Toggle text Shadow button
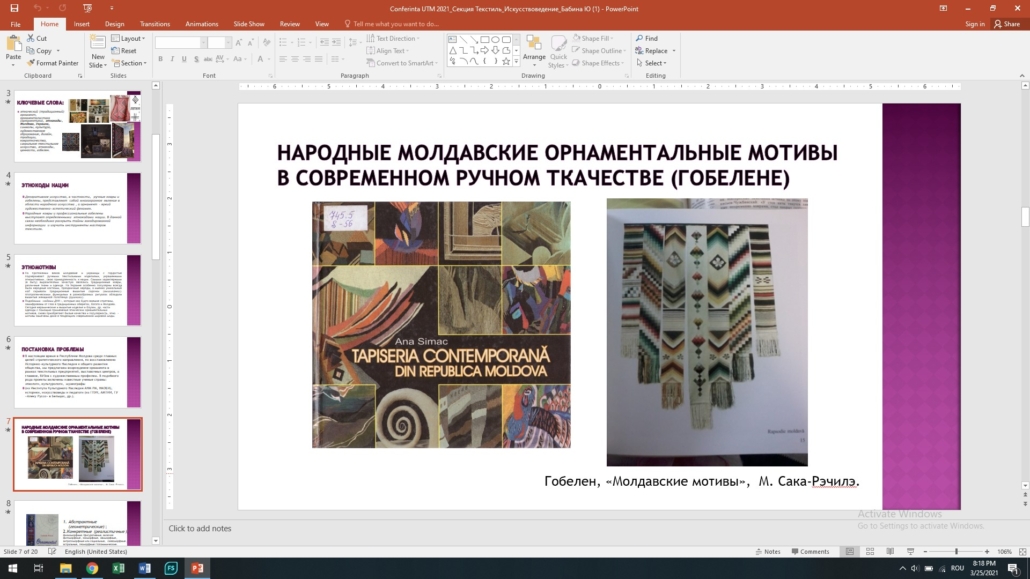The height and width of the screenshot is (579, 1030). (196, 59)
